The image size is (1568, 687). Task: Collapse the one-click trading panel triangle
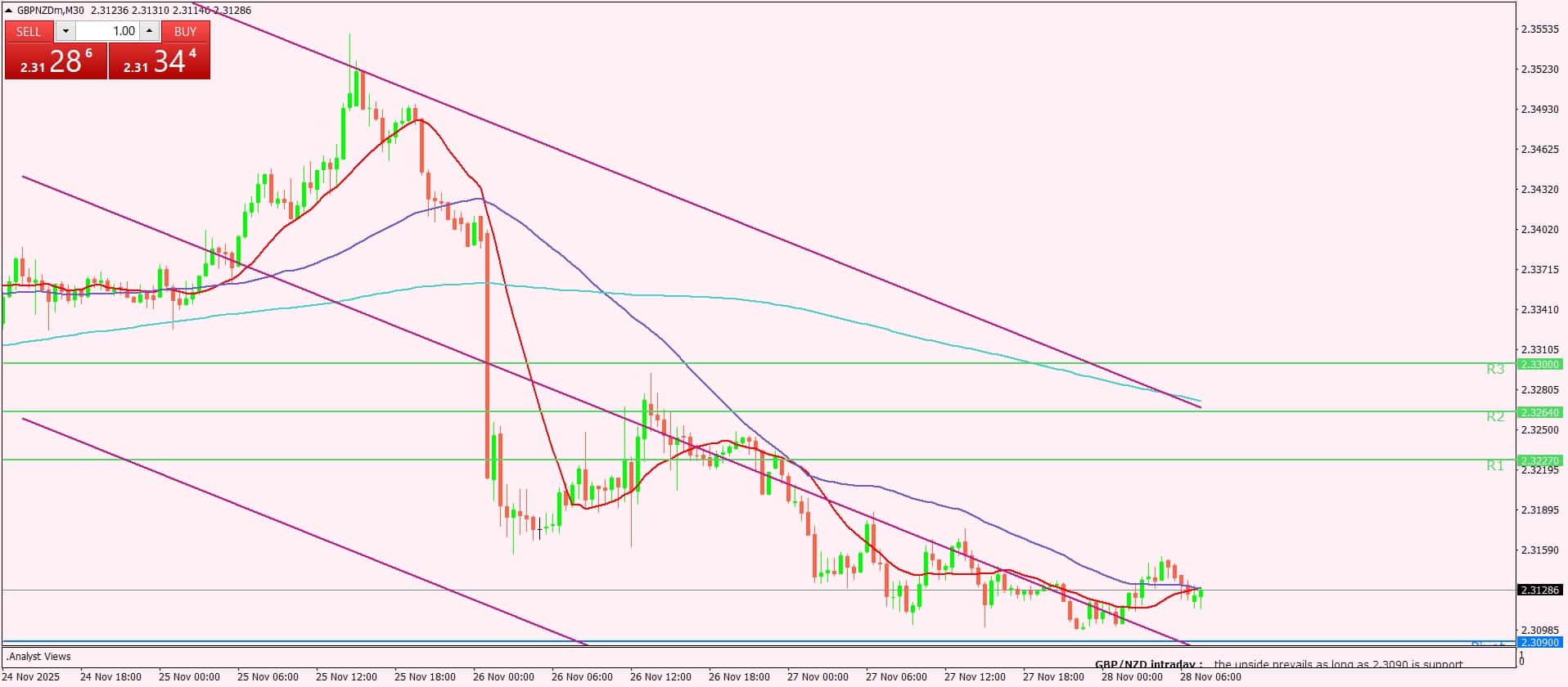[9, 11]
